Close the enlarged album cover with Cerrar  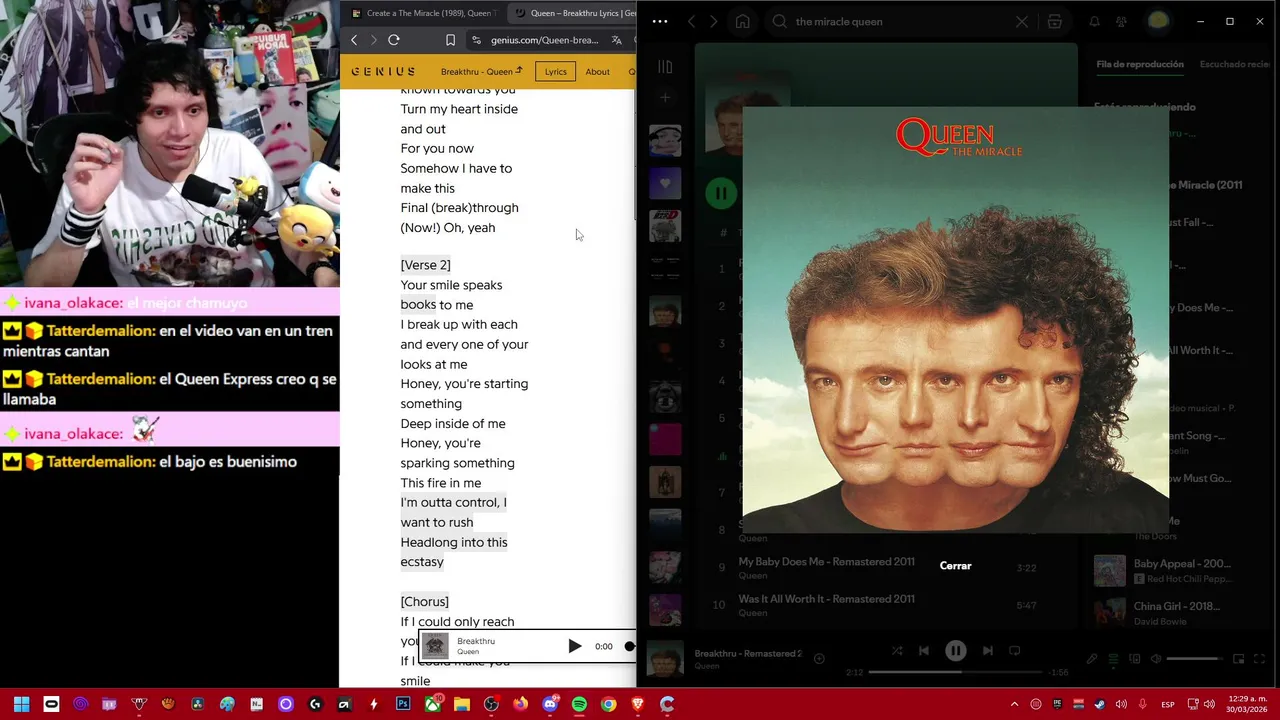tap(955, 566)
